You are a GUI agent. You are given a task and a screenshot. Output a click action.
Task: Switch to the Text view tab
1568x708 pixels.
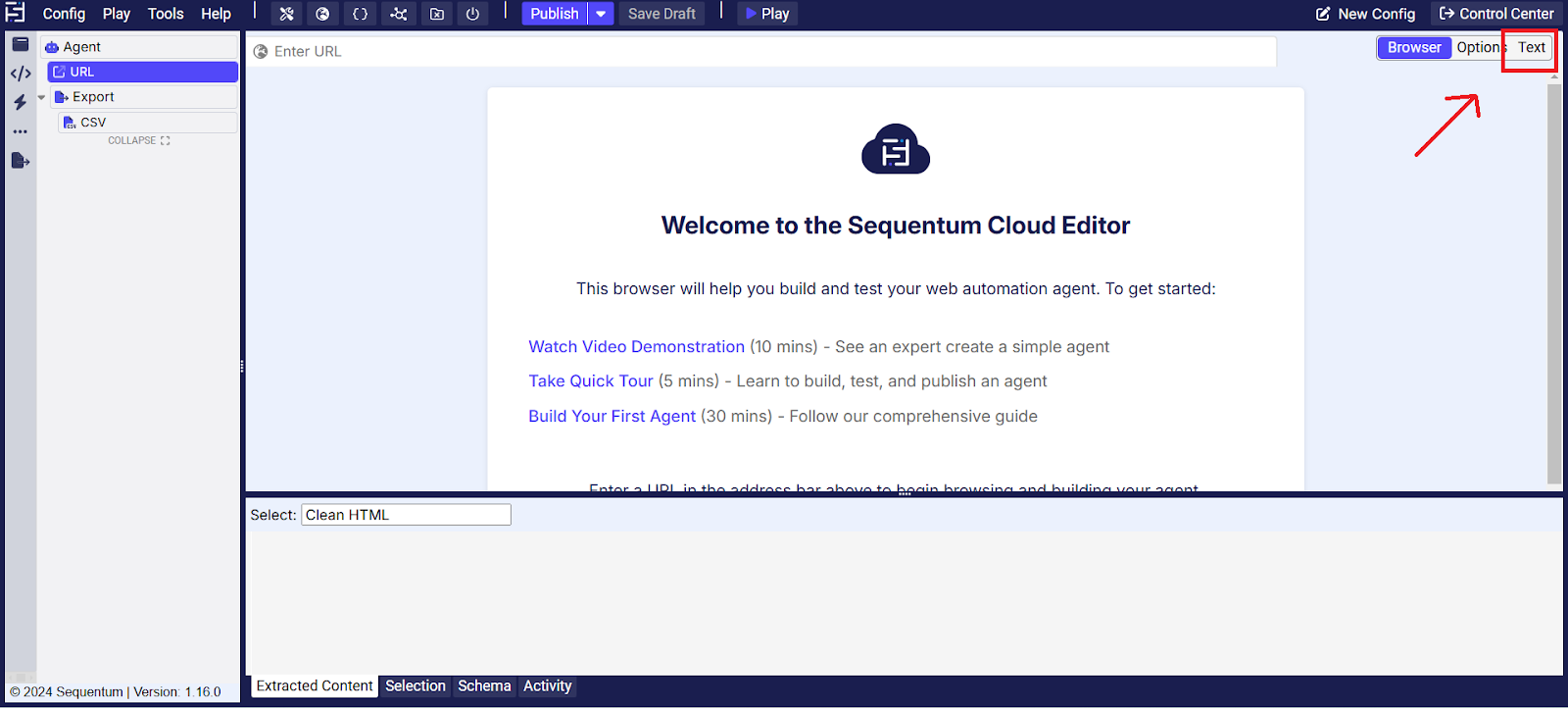point(1532,47)
